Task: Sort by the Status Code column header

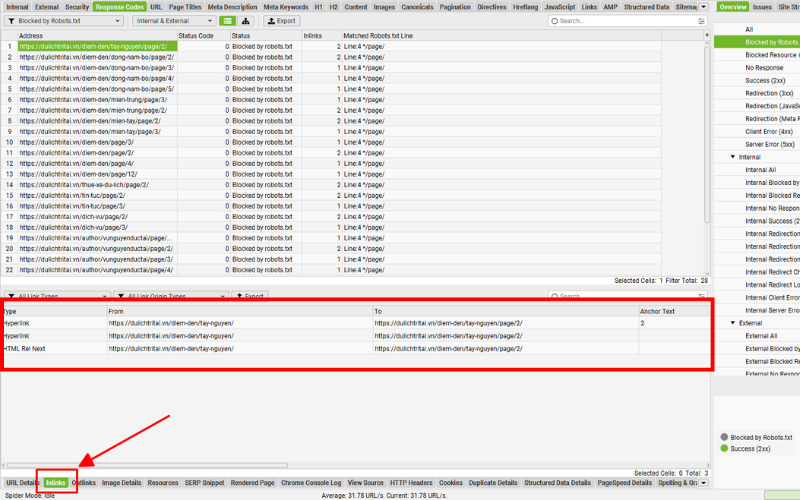Action: click(204, 36)
